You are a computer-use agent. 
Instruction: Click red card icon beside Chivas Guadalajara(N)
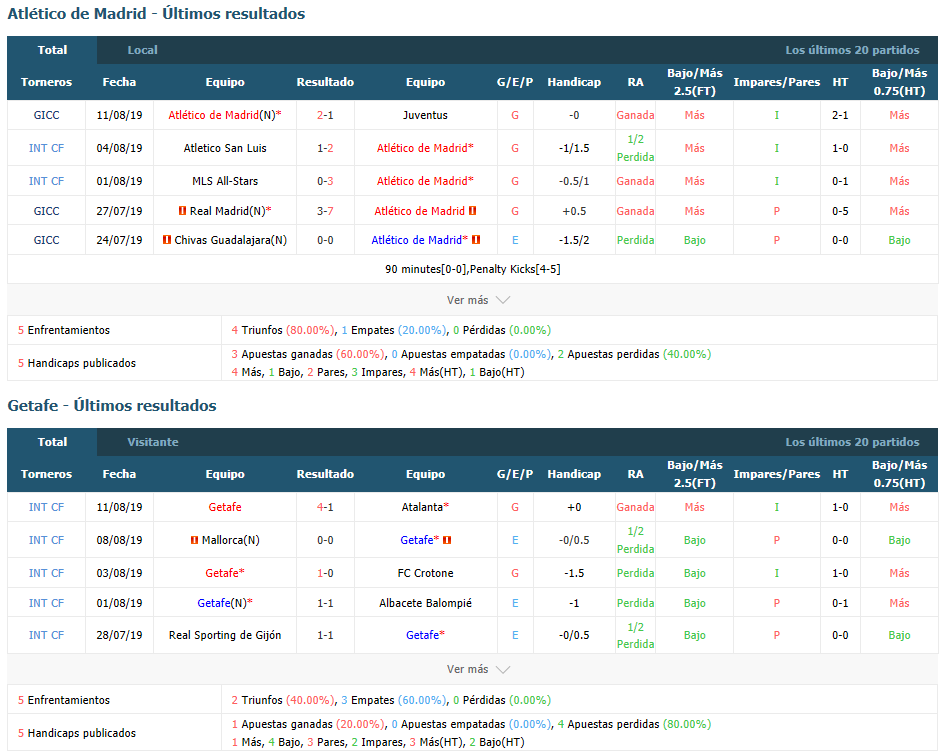coord(166,240)
